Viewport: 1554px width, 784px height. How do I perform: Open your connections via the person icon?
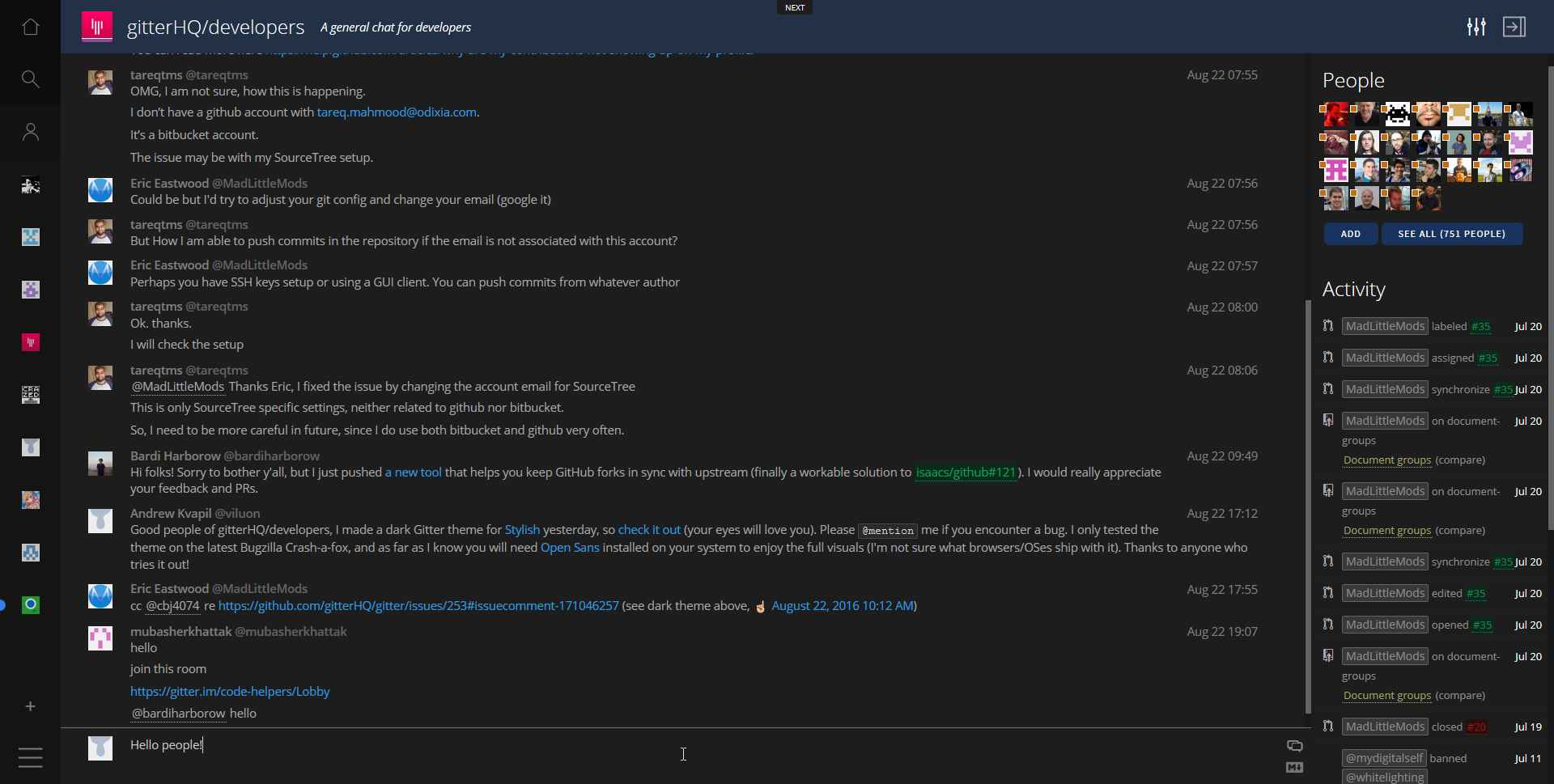click(x=30, y=131)
